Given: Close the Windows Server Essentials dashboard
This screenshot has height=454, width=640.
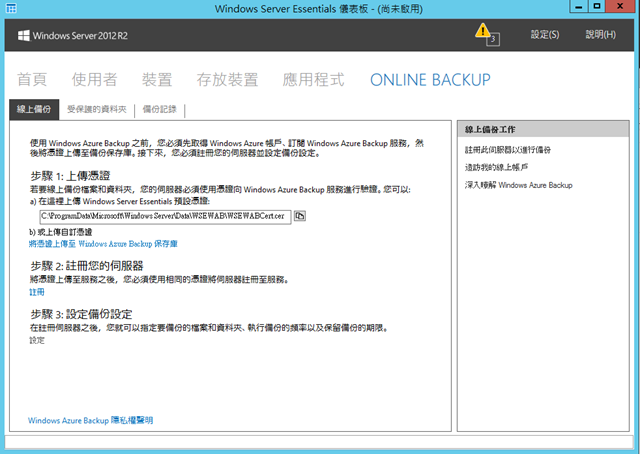Looking at the screenshot, I should (x=620, y=7).
